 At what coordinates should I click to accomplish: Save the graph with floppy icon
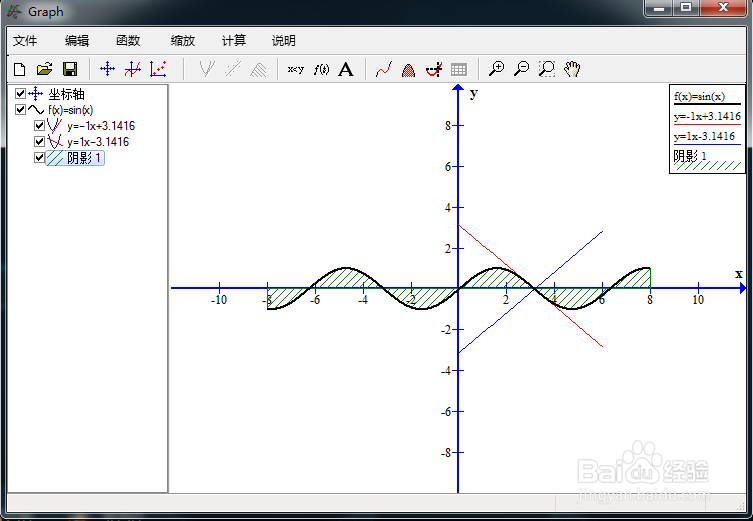tap(70, 70)
